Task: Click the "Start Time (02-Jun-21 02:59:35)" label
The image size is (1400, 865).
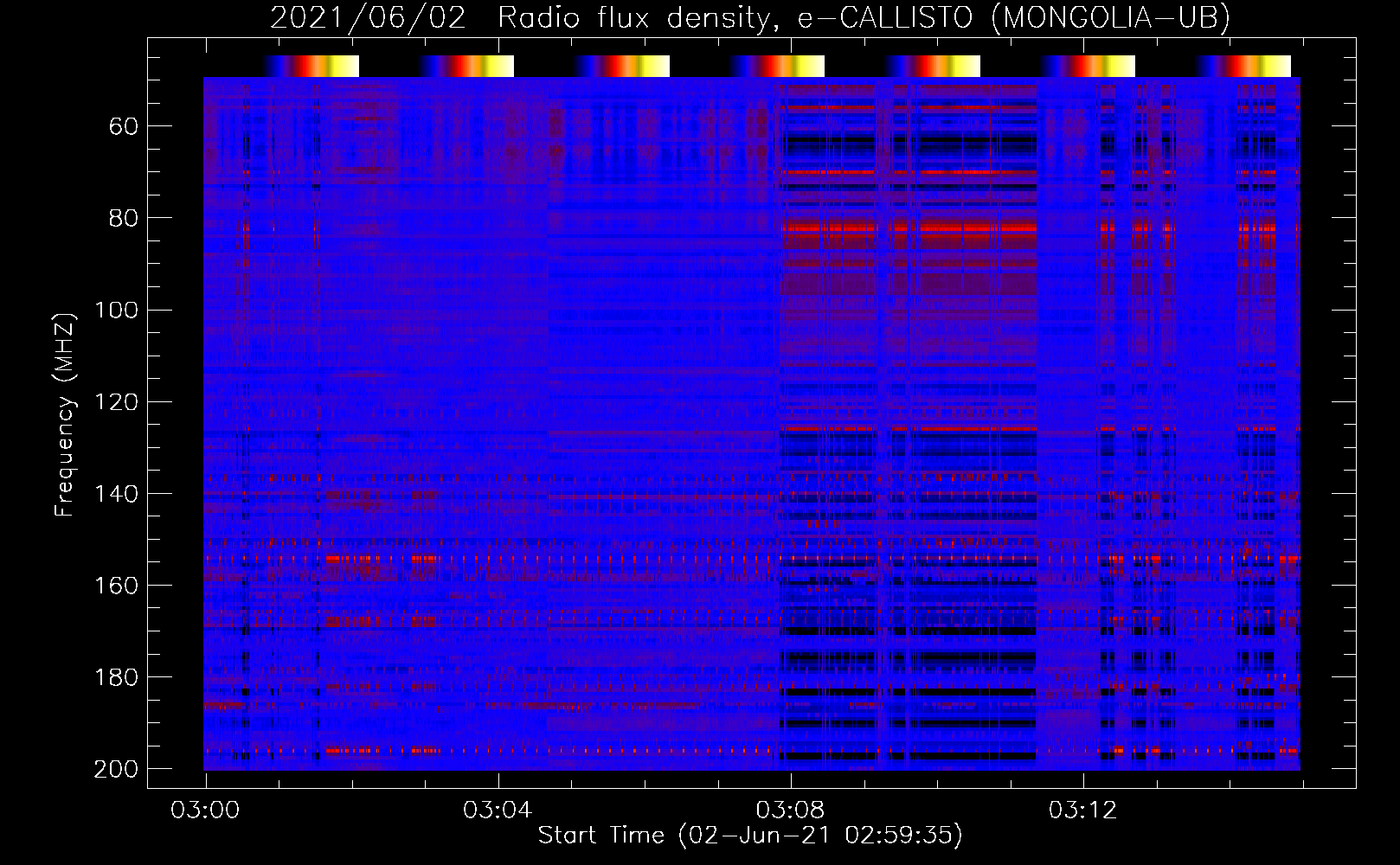Action: (x=750, y=835)
